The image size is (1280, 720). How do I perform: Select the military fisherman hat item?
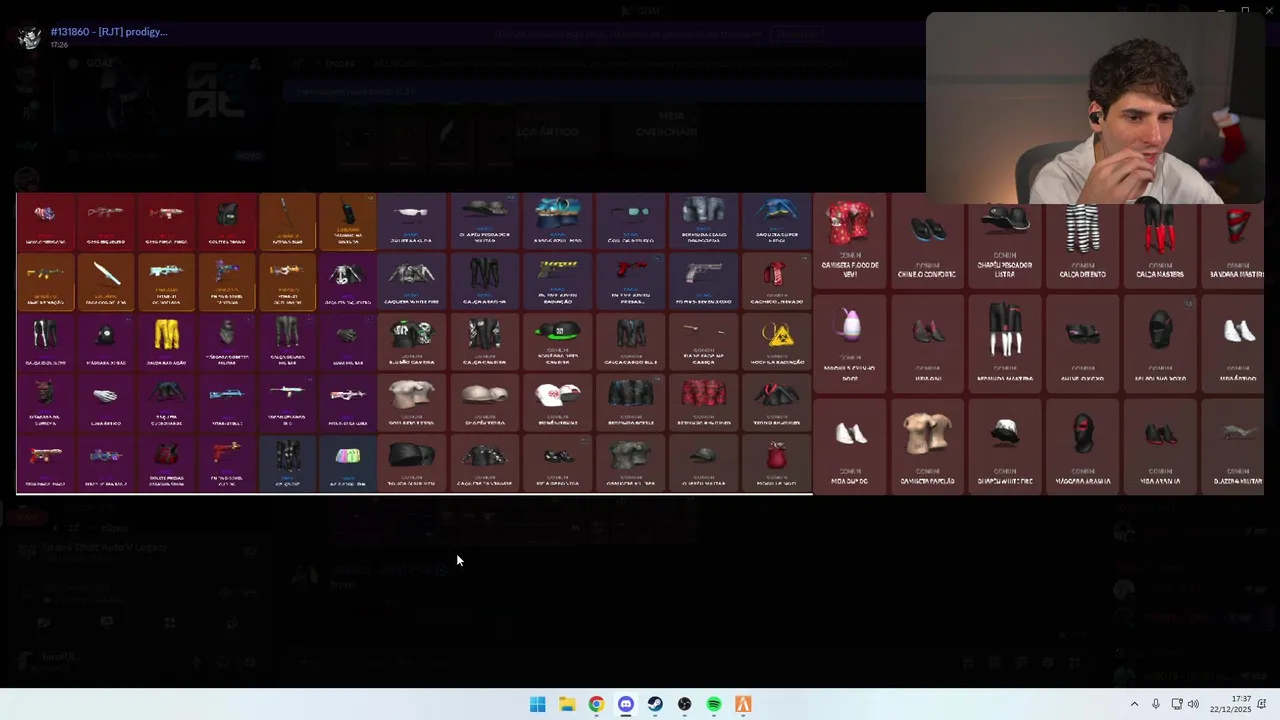pos(484,220)
